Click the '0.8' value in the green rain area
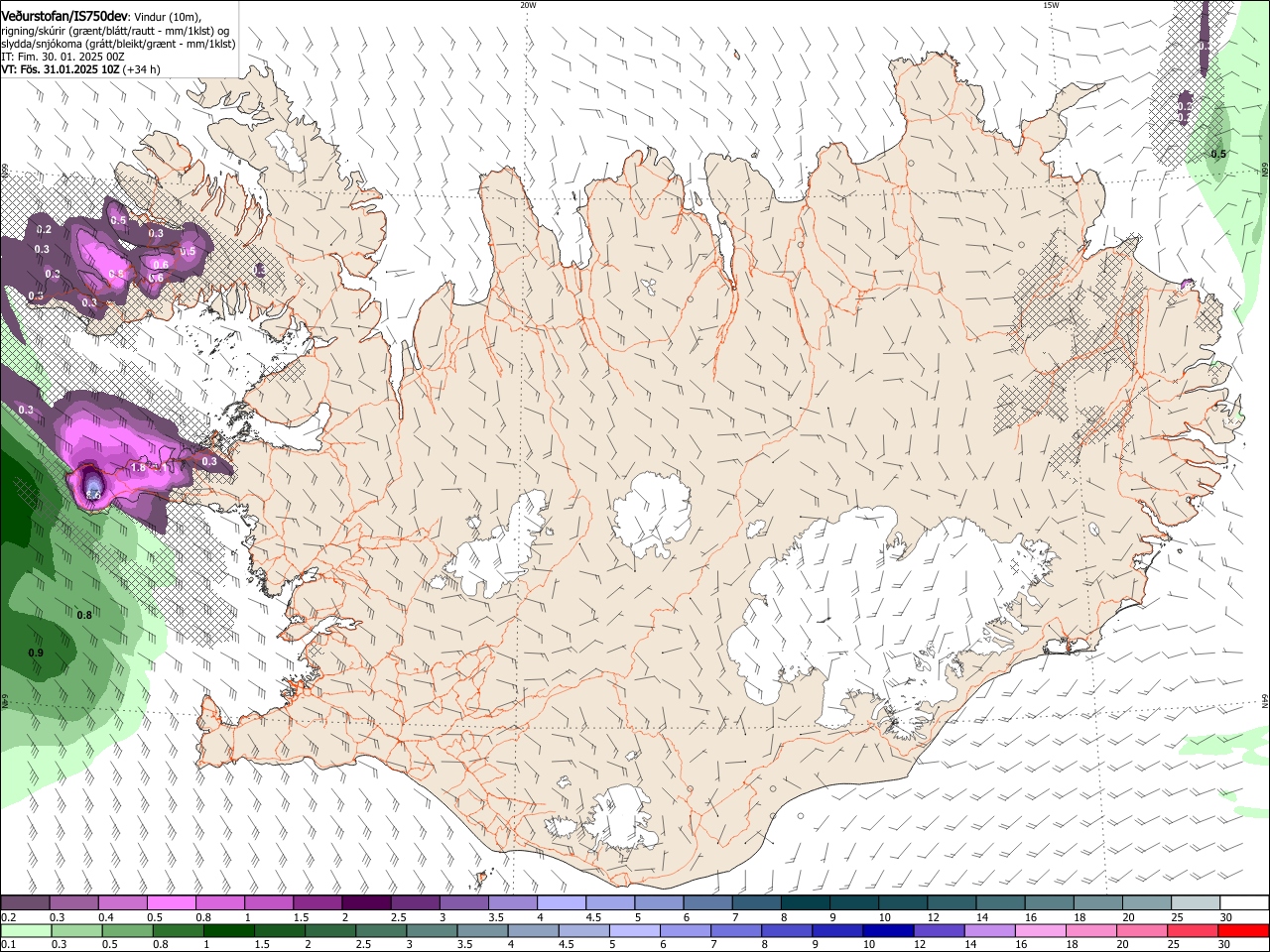The image size is (1270, 952). pyautogui.click(x=84, y=615)
